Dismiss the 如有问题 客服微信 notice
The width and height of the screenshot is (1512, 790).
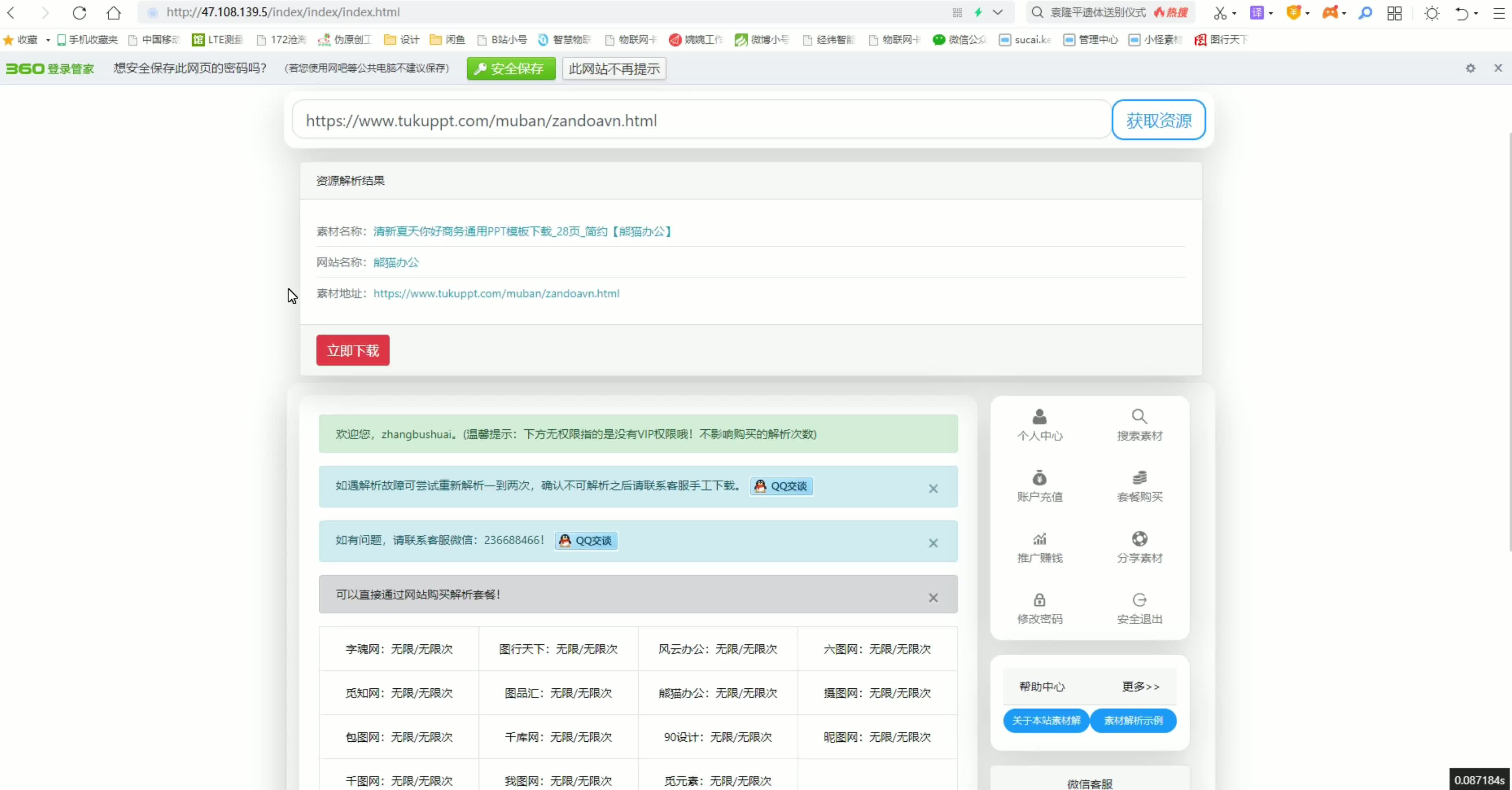coord(933,543)
